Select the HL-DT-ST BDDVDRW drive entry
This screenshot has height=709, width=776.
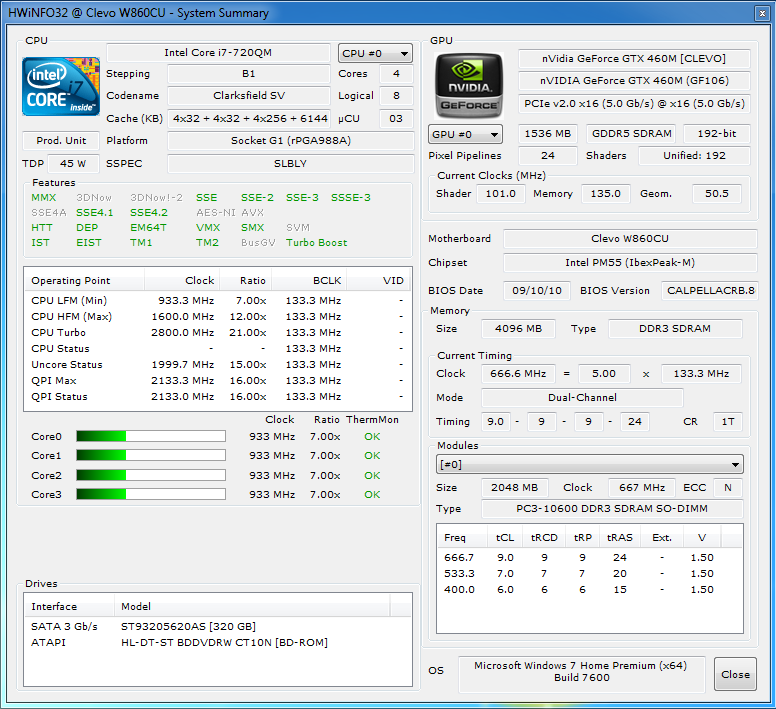(x=218, y=642)
